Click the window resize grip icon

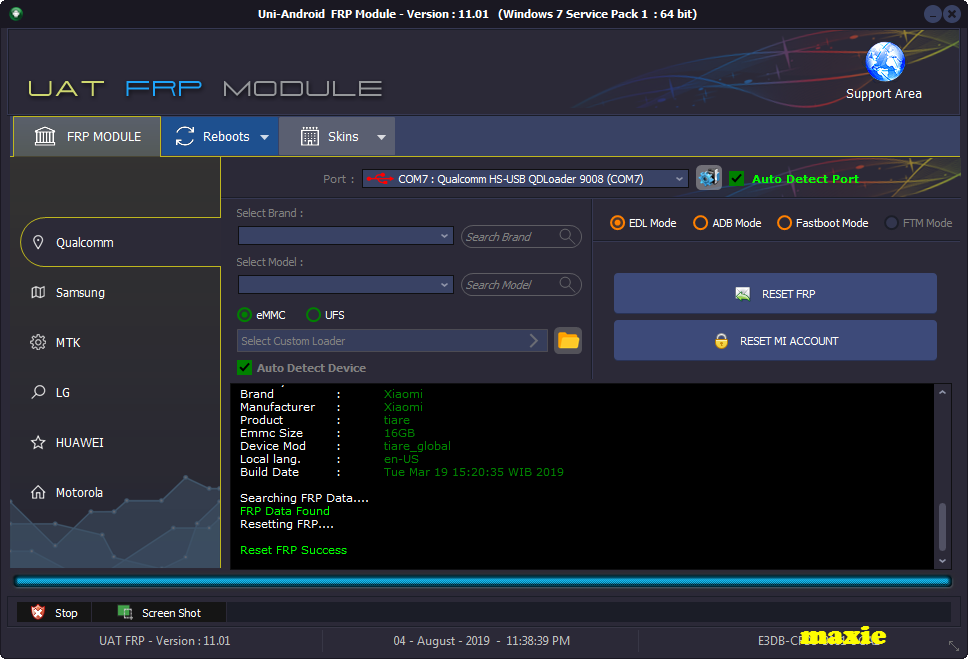click(954, 645)
